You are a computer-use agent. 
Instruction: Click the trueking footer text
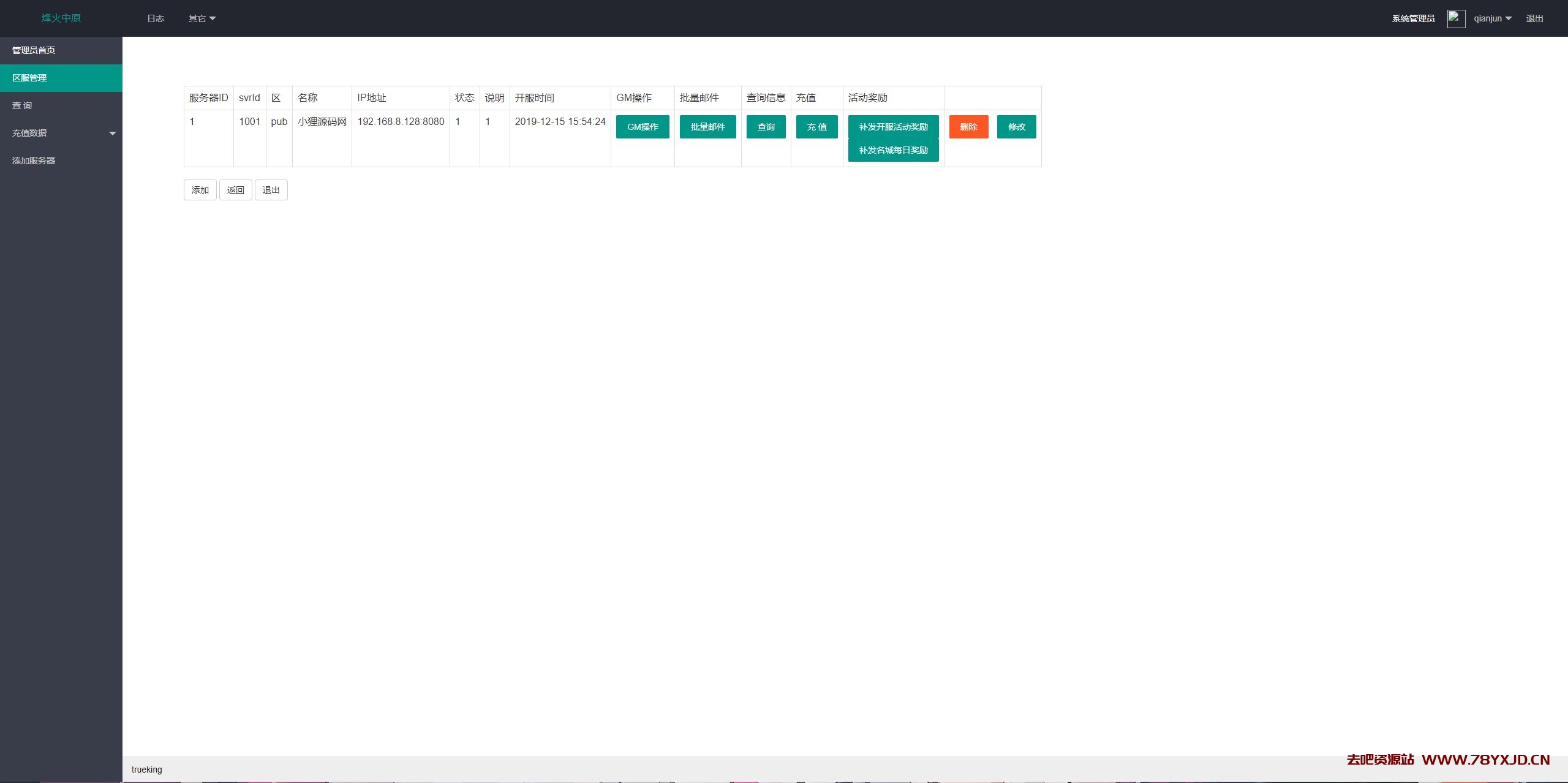pyautogui.click(x=147, y=770)
